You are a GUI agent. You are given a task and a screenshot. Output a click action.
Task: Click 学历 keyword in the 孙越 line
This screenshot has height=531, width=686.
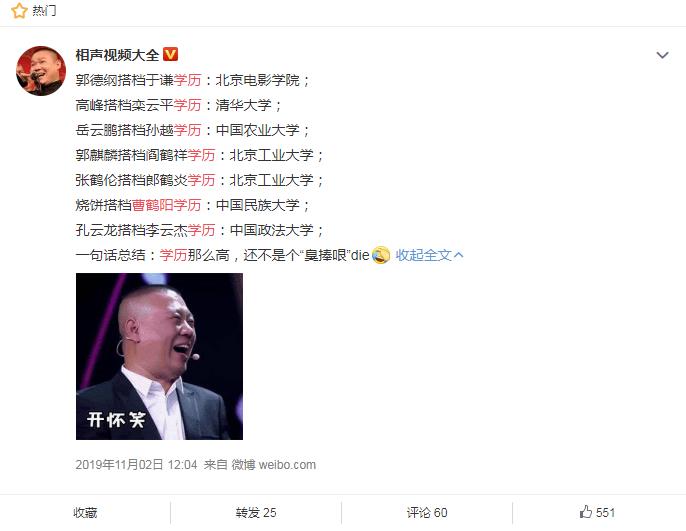click(x=187, y=130)
